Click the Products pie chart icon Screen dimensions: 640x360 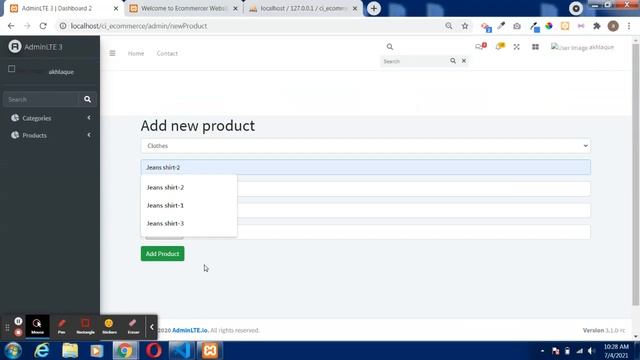coord(15,135)
